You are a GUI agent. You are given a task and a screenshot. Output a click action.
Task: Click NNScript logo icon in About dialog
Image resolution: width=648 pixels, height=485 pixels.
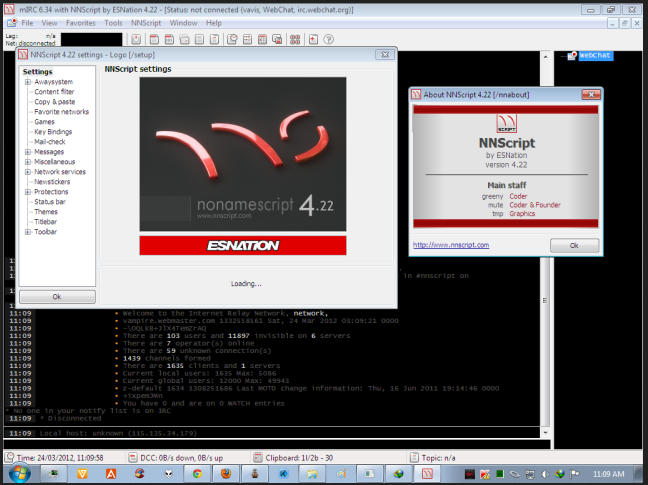click(509, 125)
